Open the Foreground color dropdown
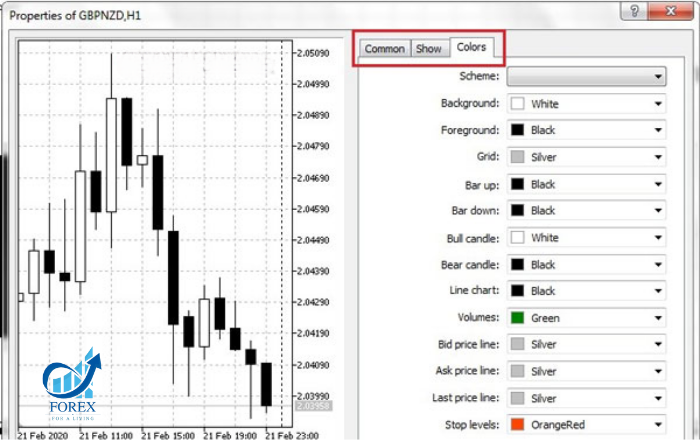The height and width of the screenshot is (444, 700). [586, 130]
